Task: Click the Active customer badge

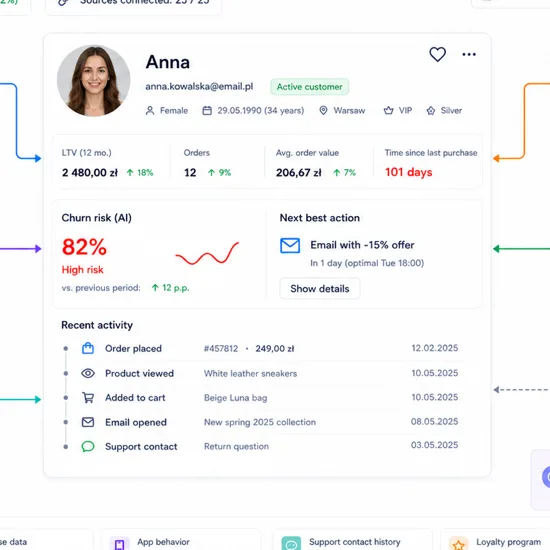Action: pyautogui.click(x=309, y=87)
